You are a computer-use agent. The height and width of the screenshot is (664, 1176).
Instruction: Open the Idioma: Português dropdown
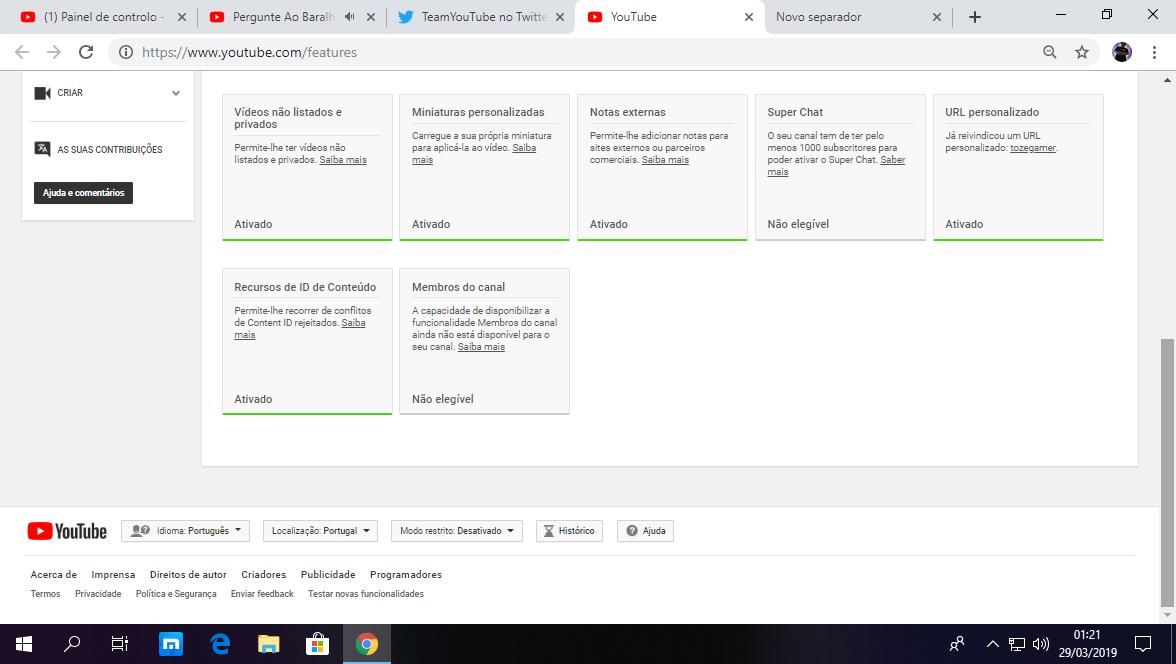pyautogui.click(x=185, y=530)
